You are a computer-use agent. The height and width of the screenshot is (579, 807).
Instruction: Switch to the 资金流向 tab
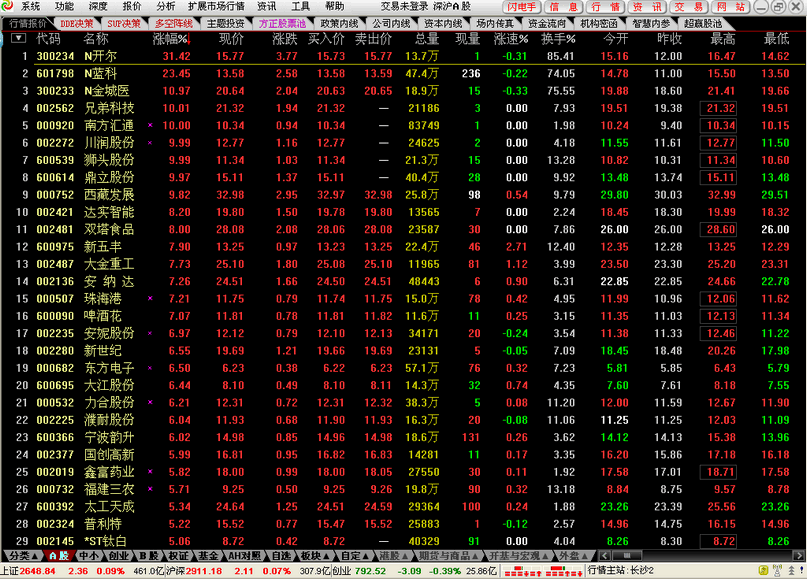point(547,24)
